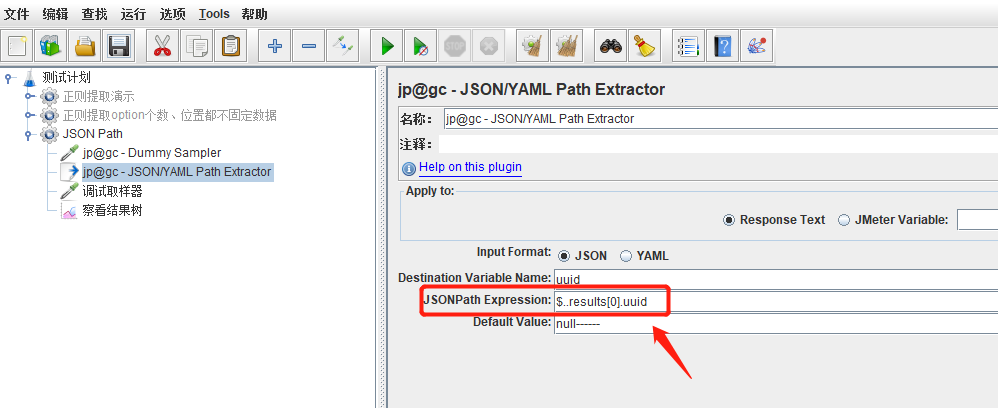Open the Function Helper list icon
Viewport: 998px width, 408px height.
tap(688, 46)
